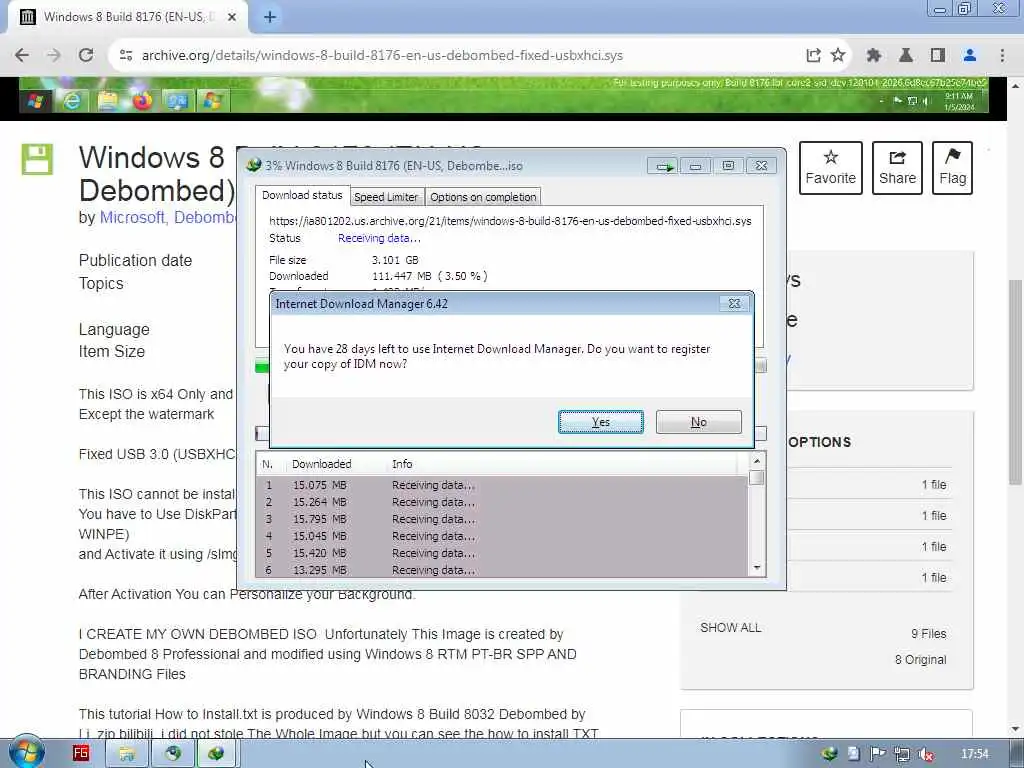Reload the archive.org page

[86, 56]
